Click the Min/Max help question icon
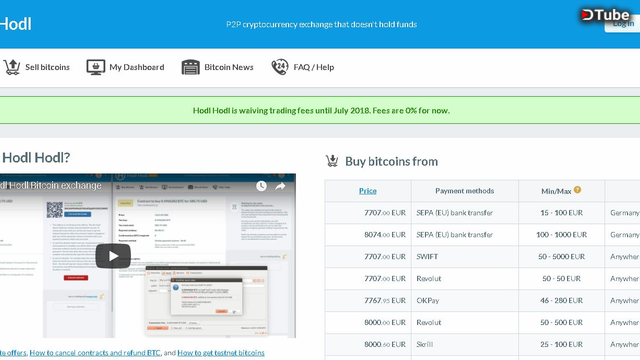 577,190
